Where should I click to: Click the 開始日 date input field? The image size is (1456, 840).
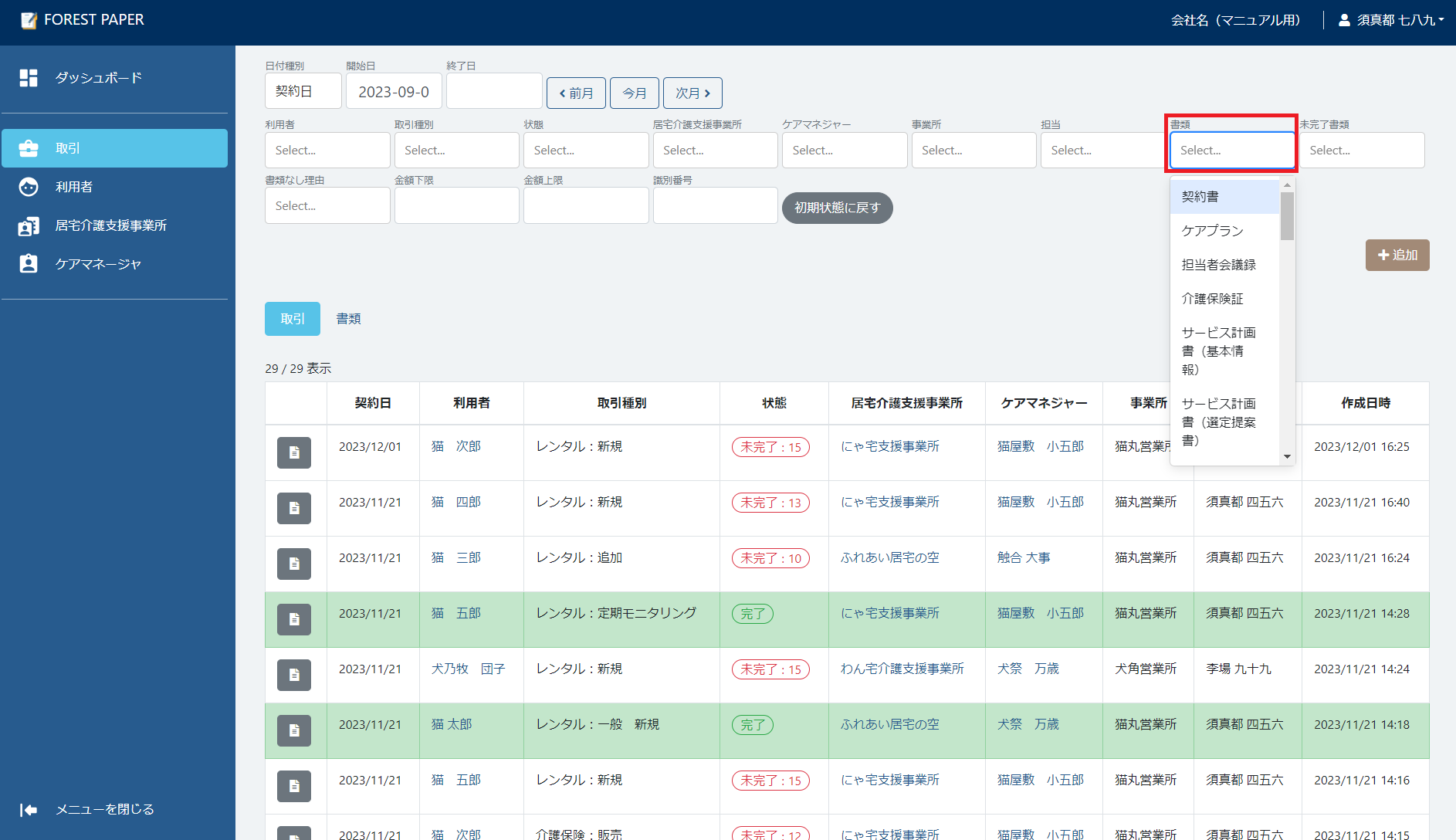click(x=394, y=92)
